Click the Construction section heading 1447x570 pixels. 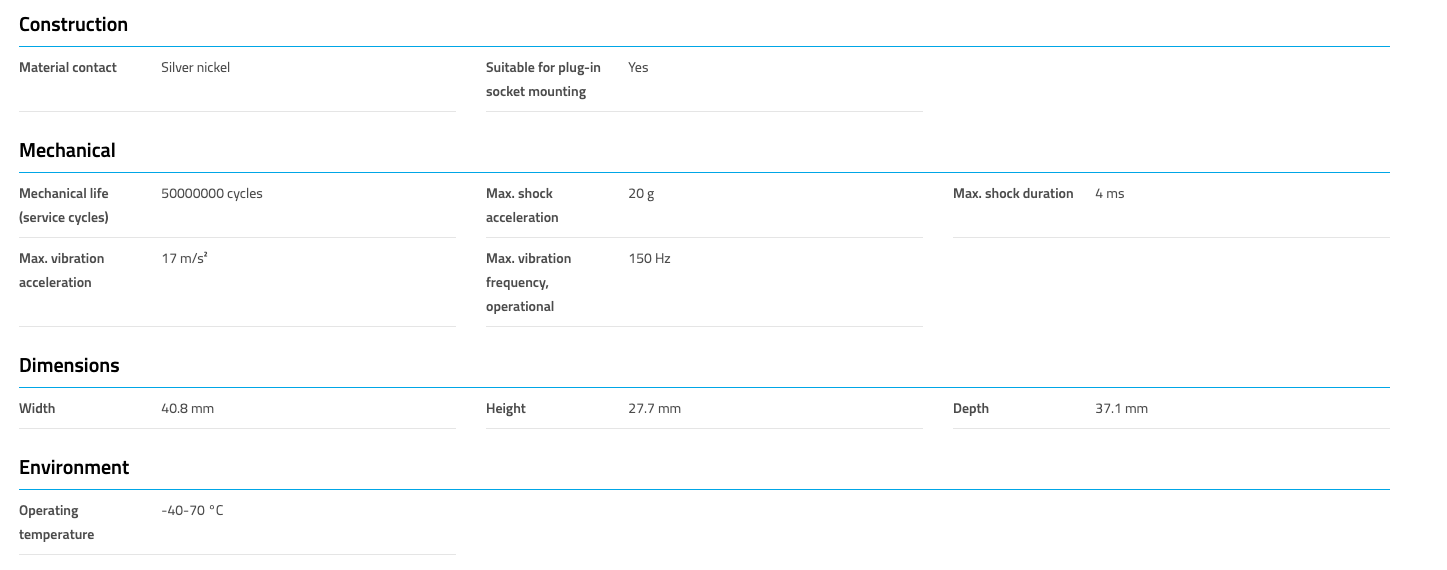tap(73, 25)
